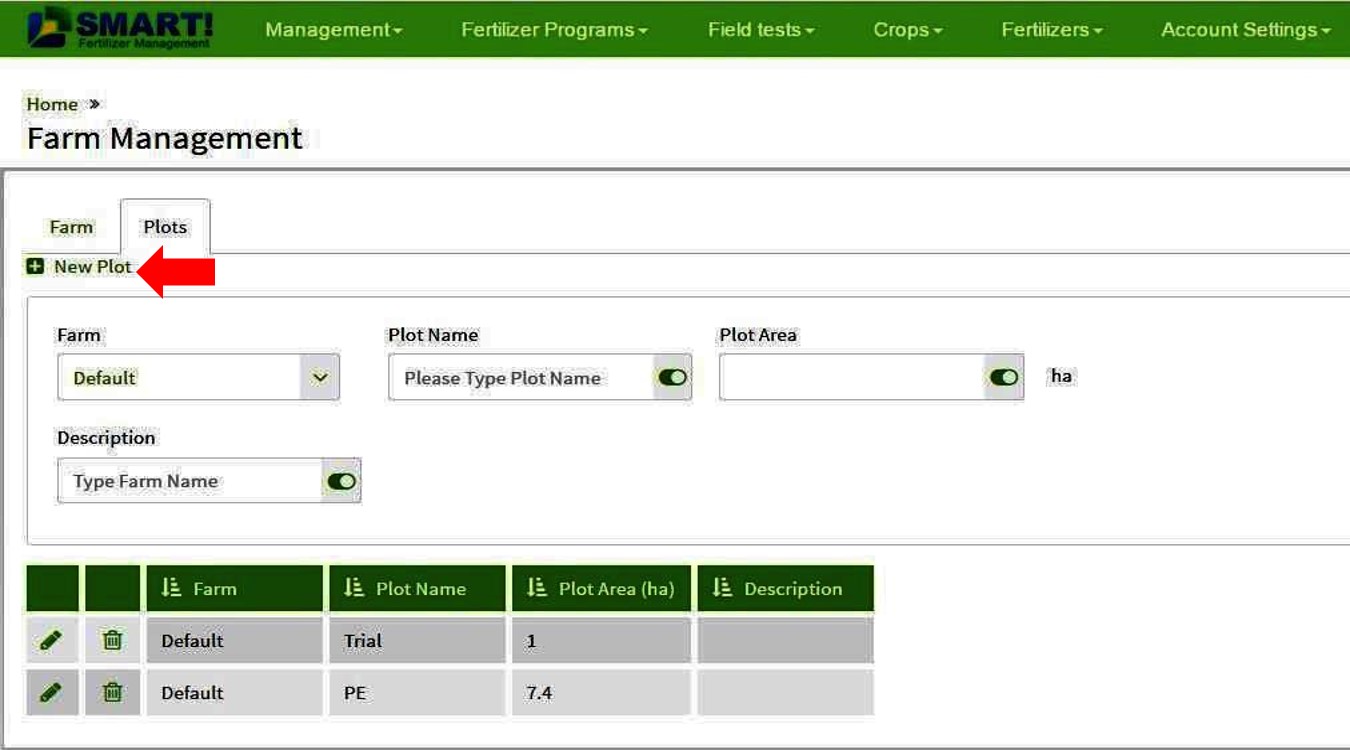Screen dimensions: 1350x750
Task: Open the Account Settings menu
Action: [1245, 30]
